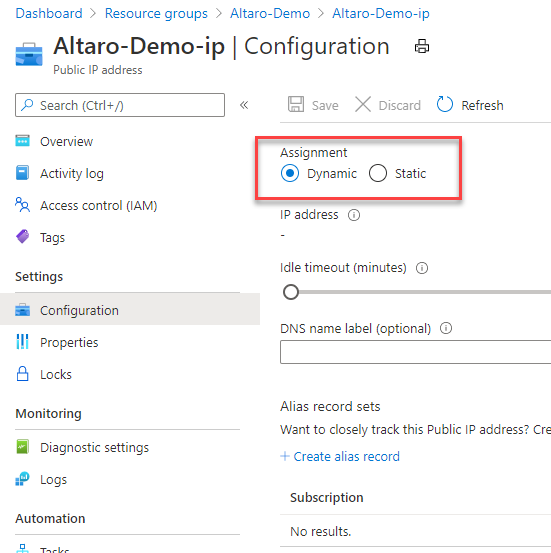551x553 pixels.
Task: Click the DNS name label input box
Action: click(x=416, y=352)
